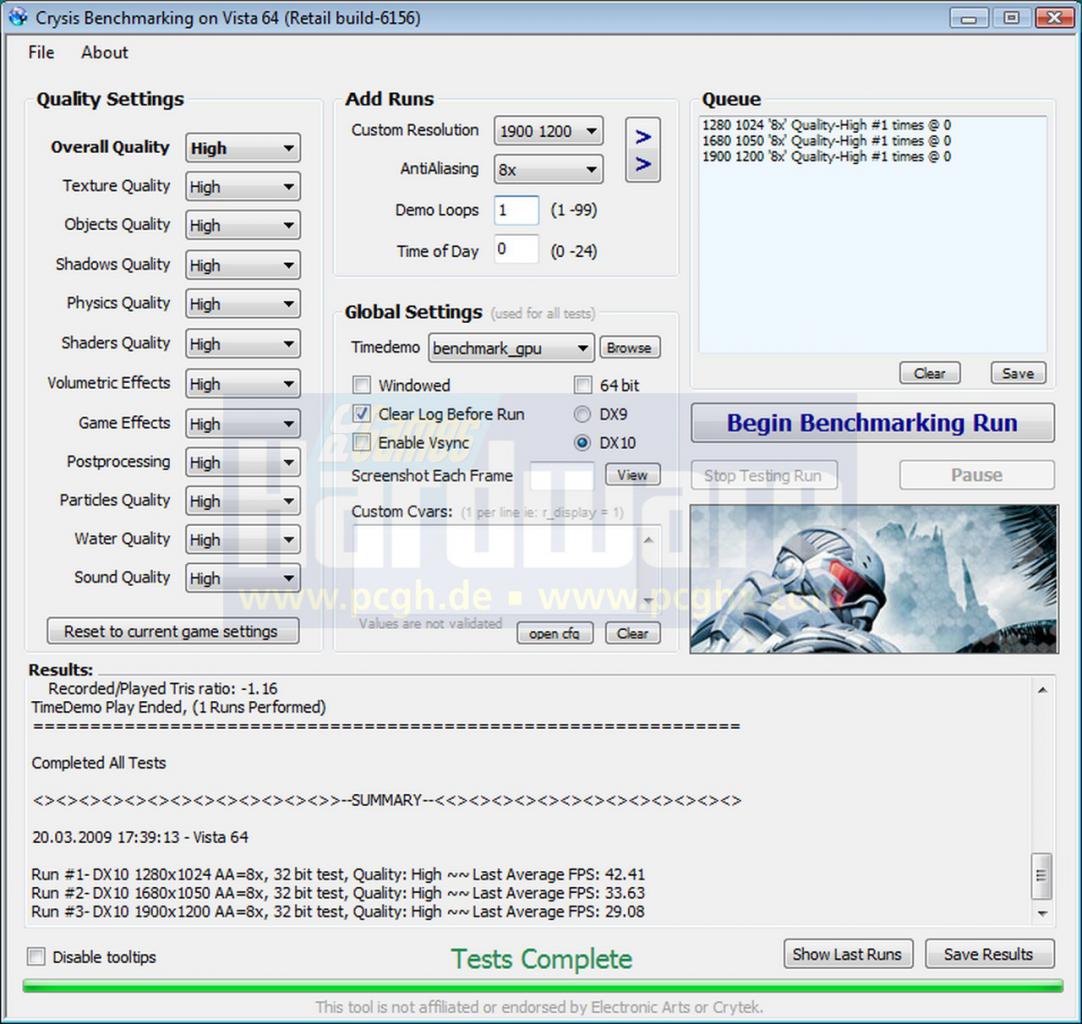Click the Browse button for Timedemo
This screenshot has width=1082, height=1024.
pyautogui.click(x=629, y=348)
